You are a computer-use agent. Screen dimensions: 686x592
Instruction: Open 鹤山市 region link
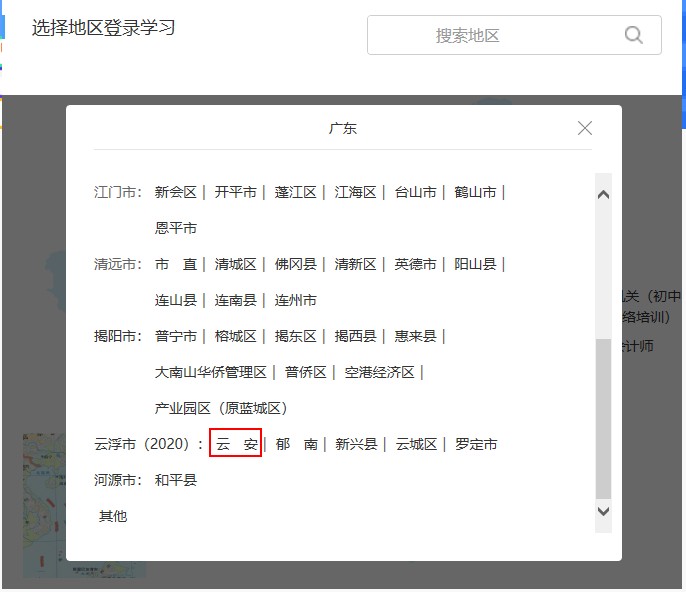tap(475, 192)
